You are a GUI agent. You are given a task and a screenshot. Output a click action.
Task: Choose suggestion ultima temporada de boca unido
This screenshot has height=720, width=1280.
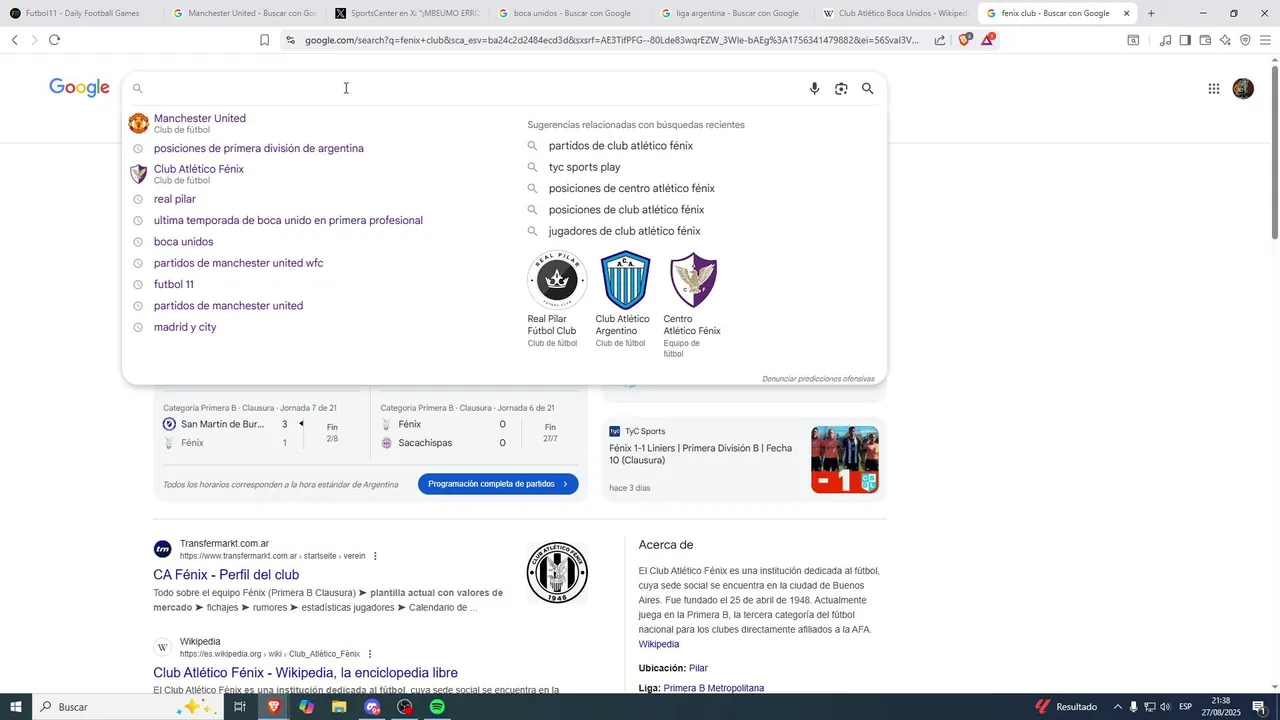[x=288, y=220]
